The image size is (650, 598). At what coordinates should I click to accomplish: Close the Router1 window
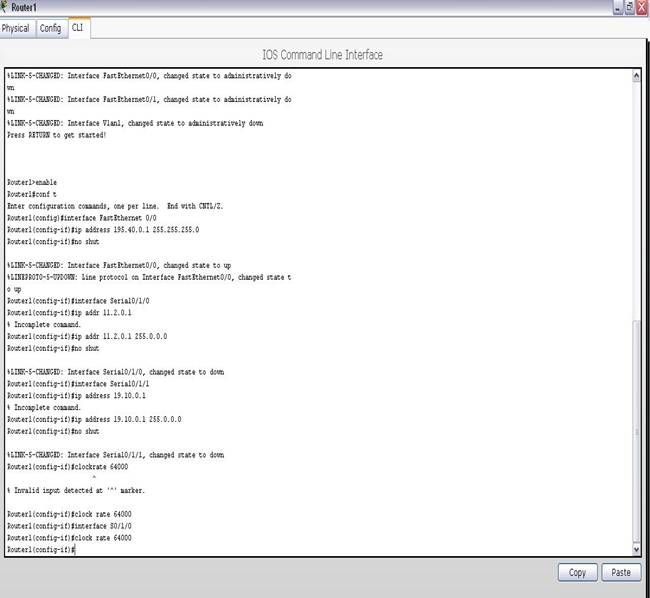[x=642, y=7]
